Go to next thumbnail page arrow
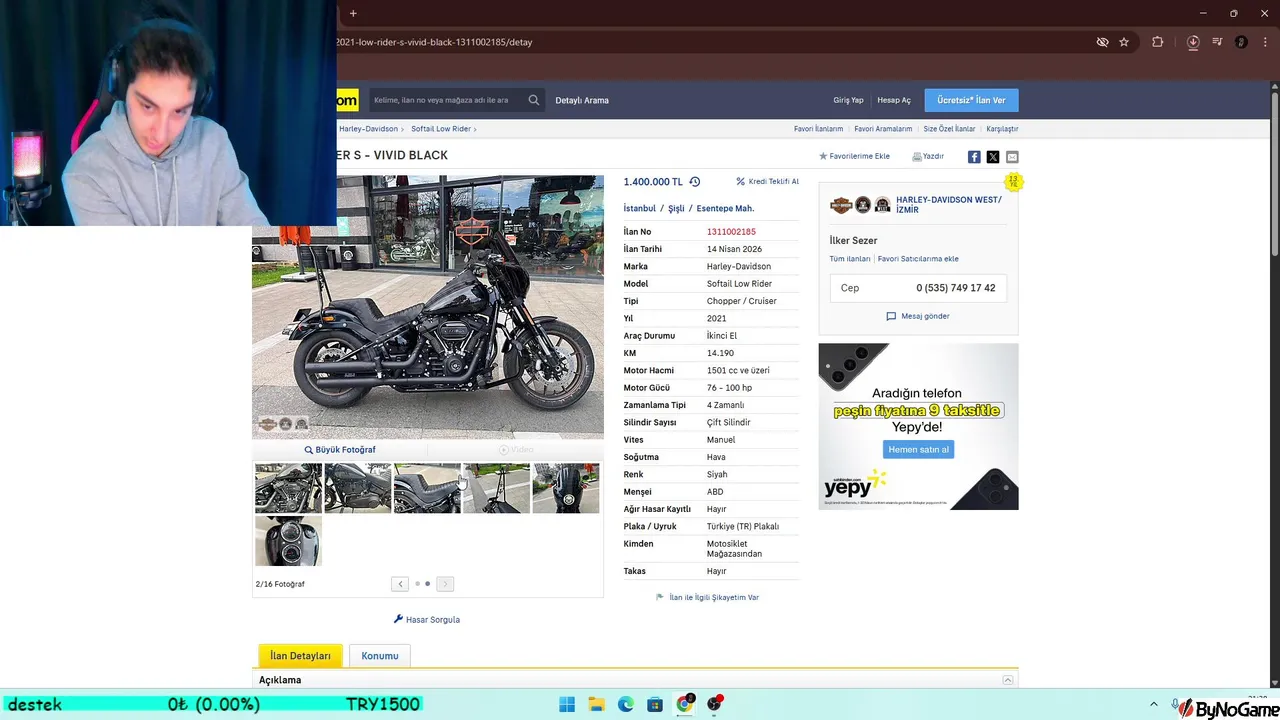Viewport: 1280px width, 720px height. pos(445,584)
